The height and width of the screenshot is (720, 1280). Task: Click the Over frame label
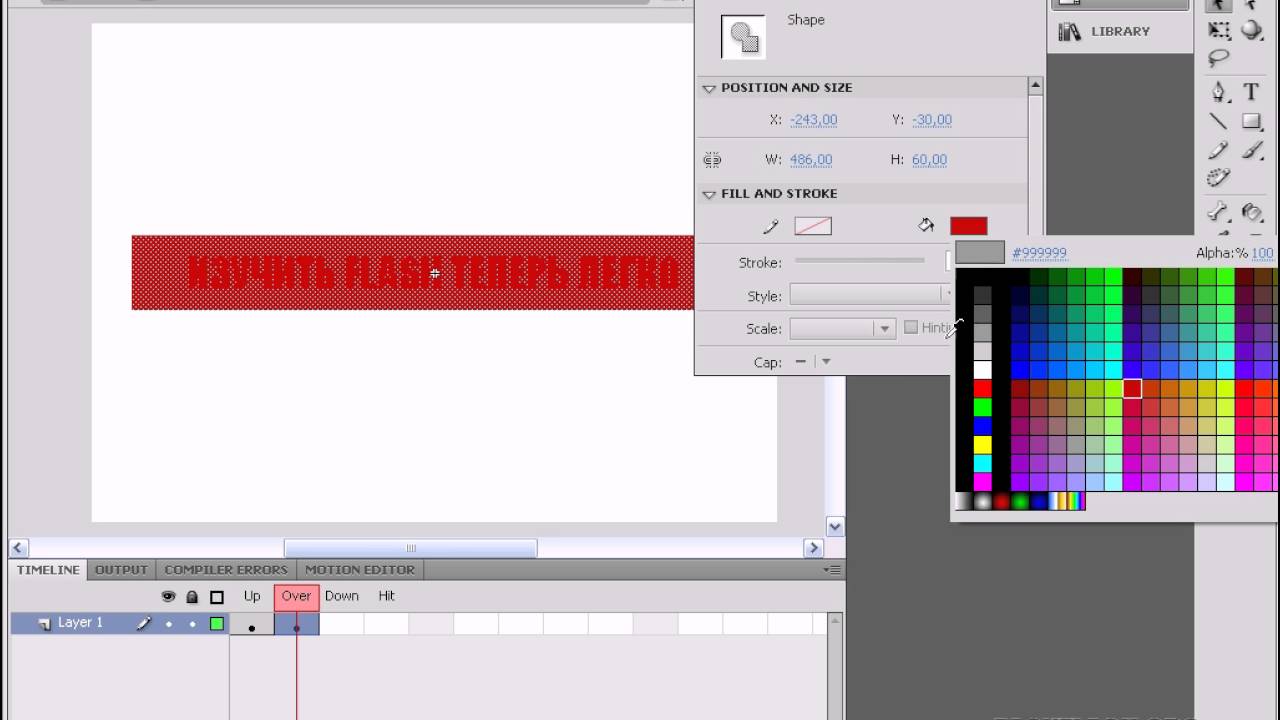tap(296, 596)
